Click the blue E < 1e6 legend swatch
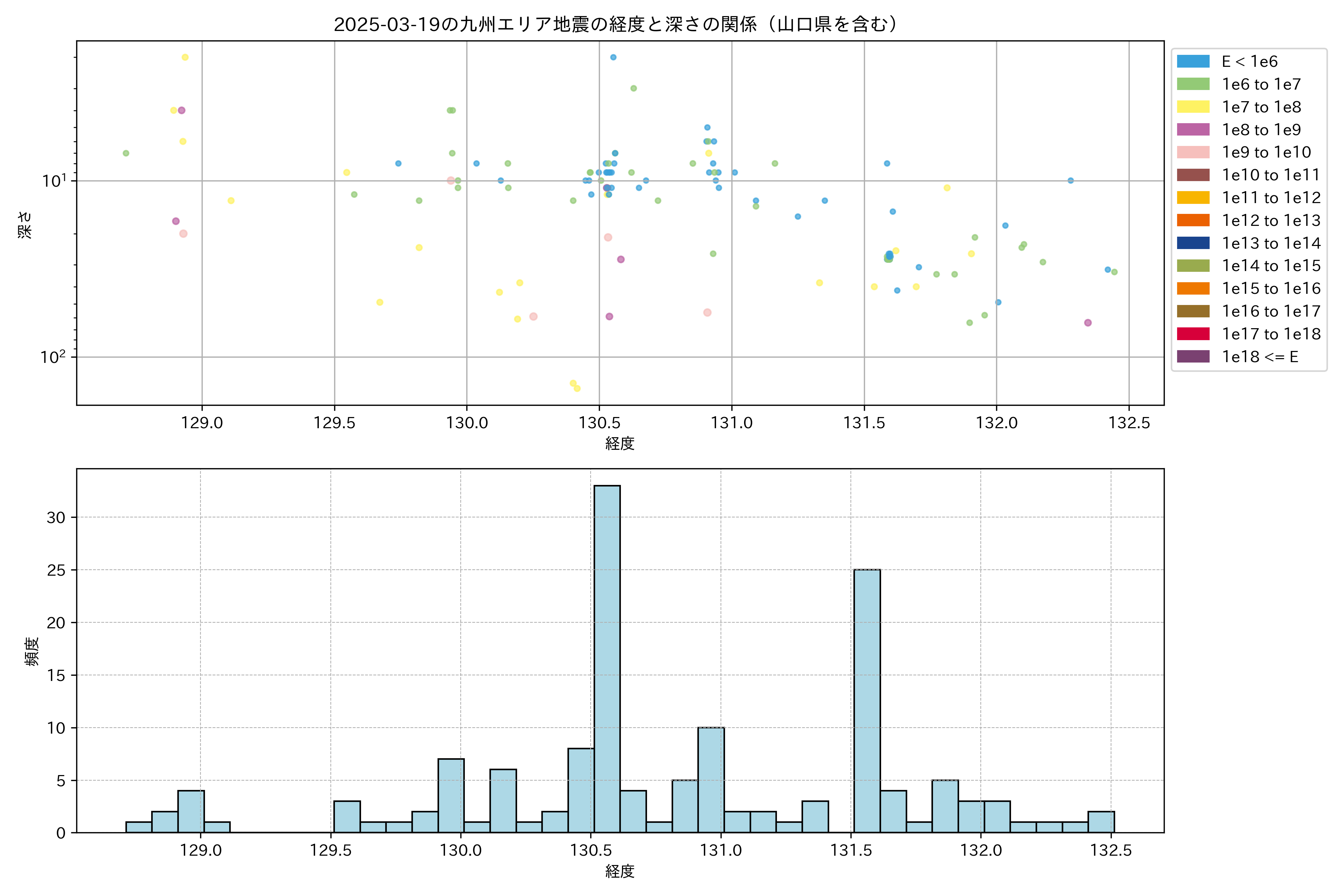The width and height of the screenshot is (1344, 896). (1193, 61)
